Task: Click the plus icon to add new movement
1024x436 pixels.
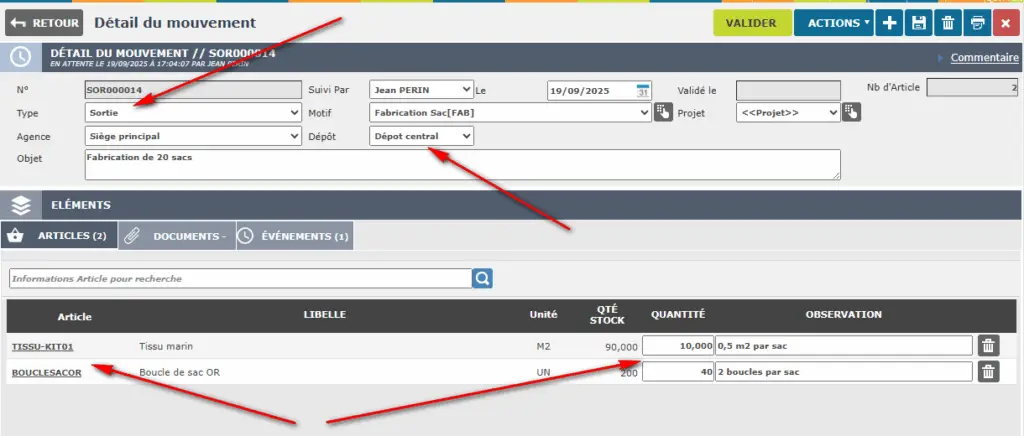Action: [x=890, y=23]
